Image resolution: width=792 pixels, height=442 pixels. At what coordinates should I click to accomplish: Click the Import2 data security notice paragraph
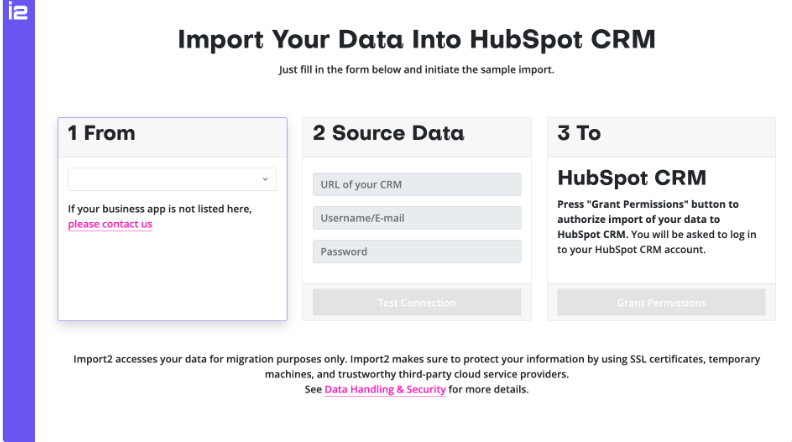point(417,374)
